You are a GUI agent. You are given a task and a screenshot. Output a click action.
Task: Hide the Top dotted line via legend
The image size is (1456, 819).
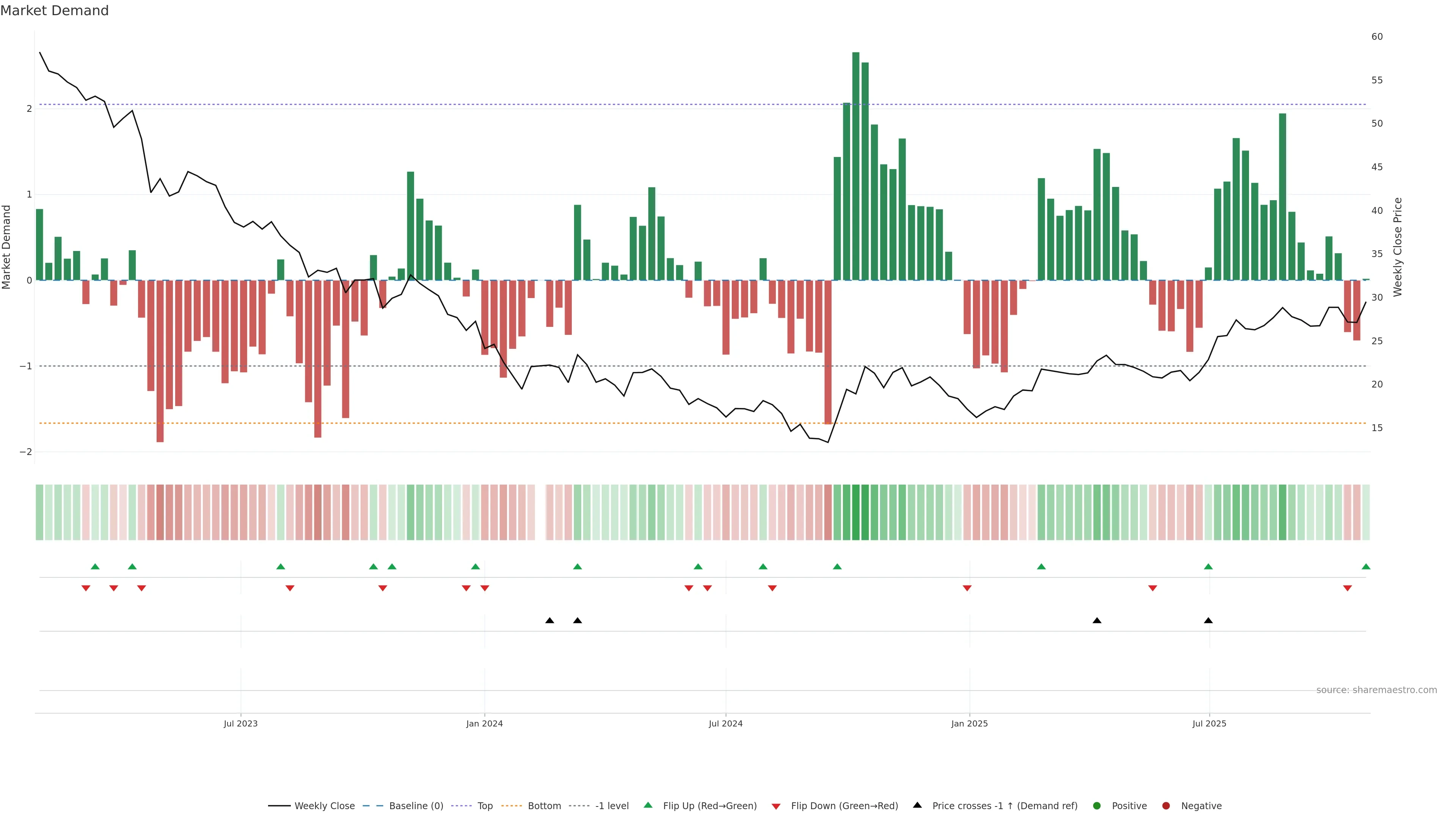click(x=485, y=805)
